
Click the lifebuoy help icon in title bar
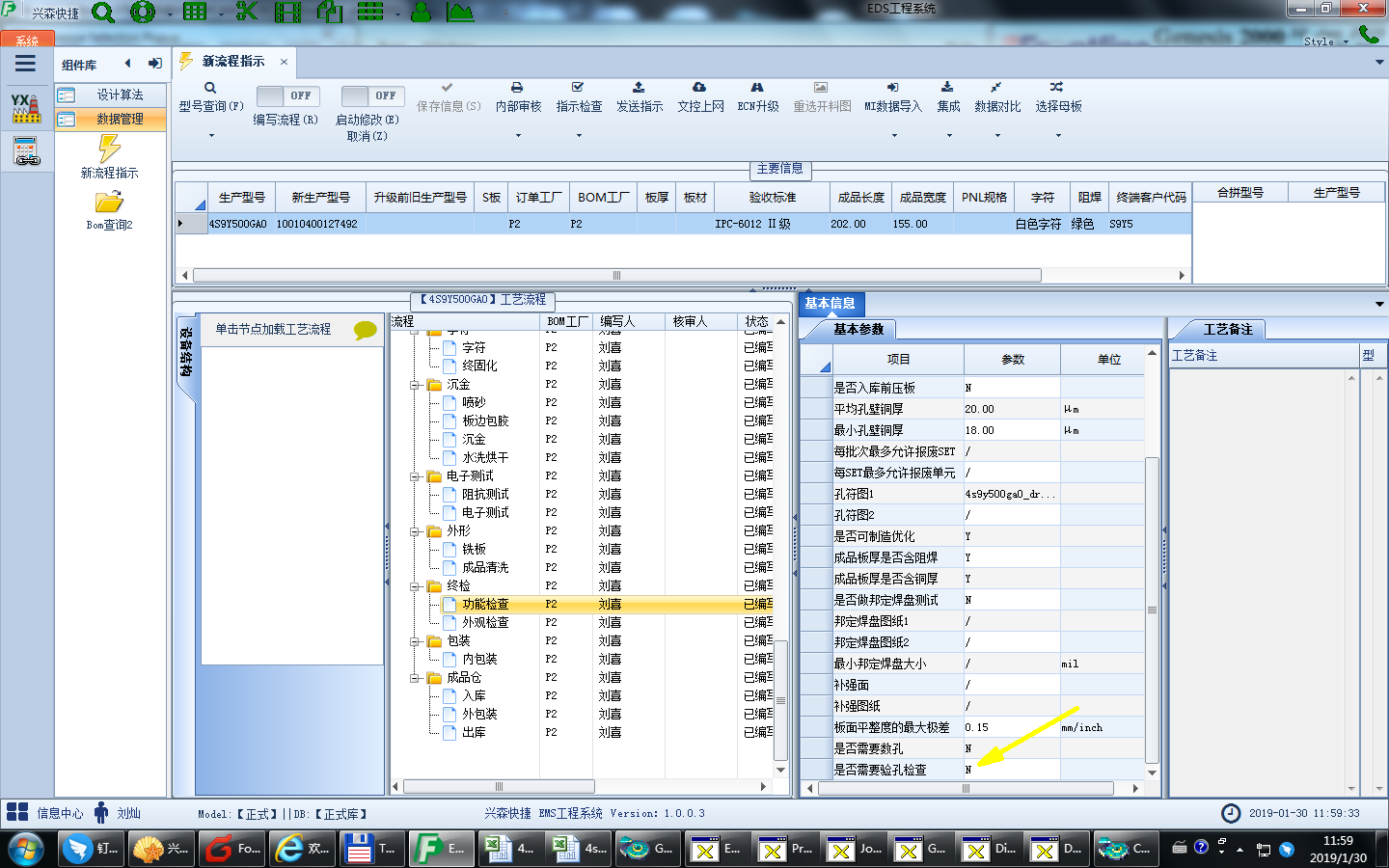pyautogui.click(x=143, y=13)
